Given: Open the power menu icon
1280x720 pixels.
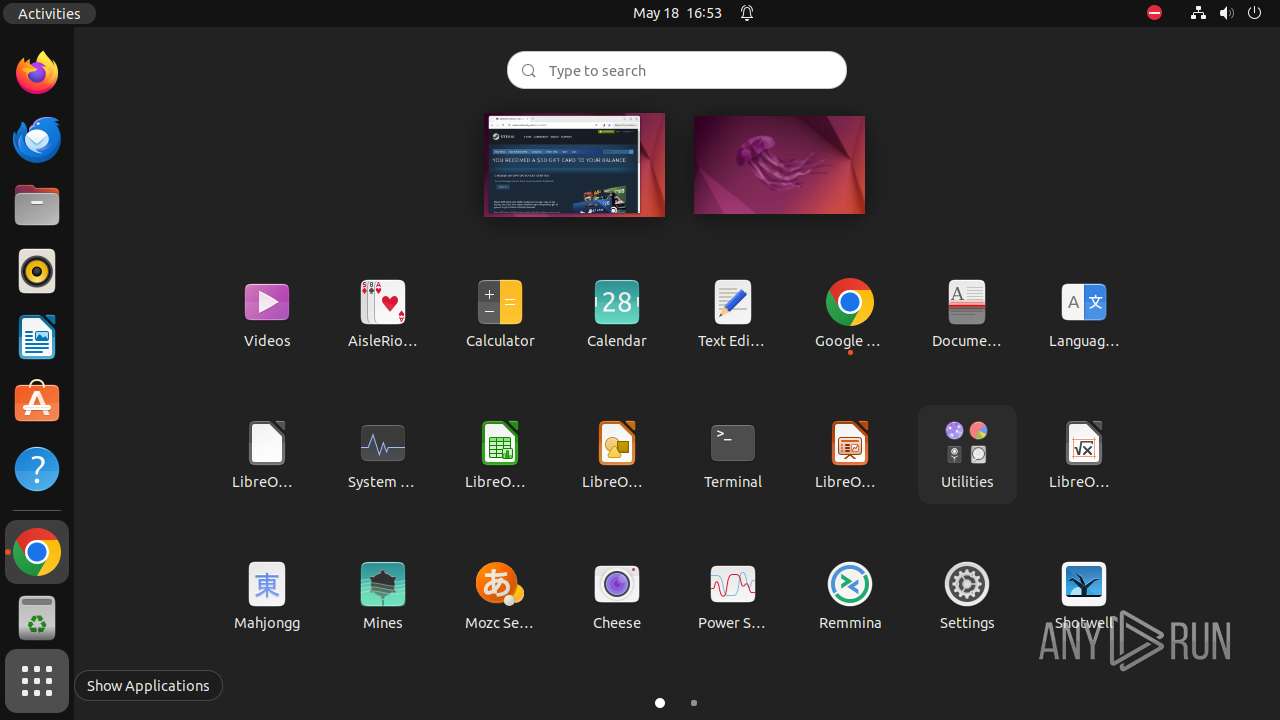Looking at the screenshot, I should tap(1255, 13).
